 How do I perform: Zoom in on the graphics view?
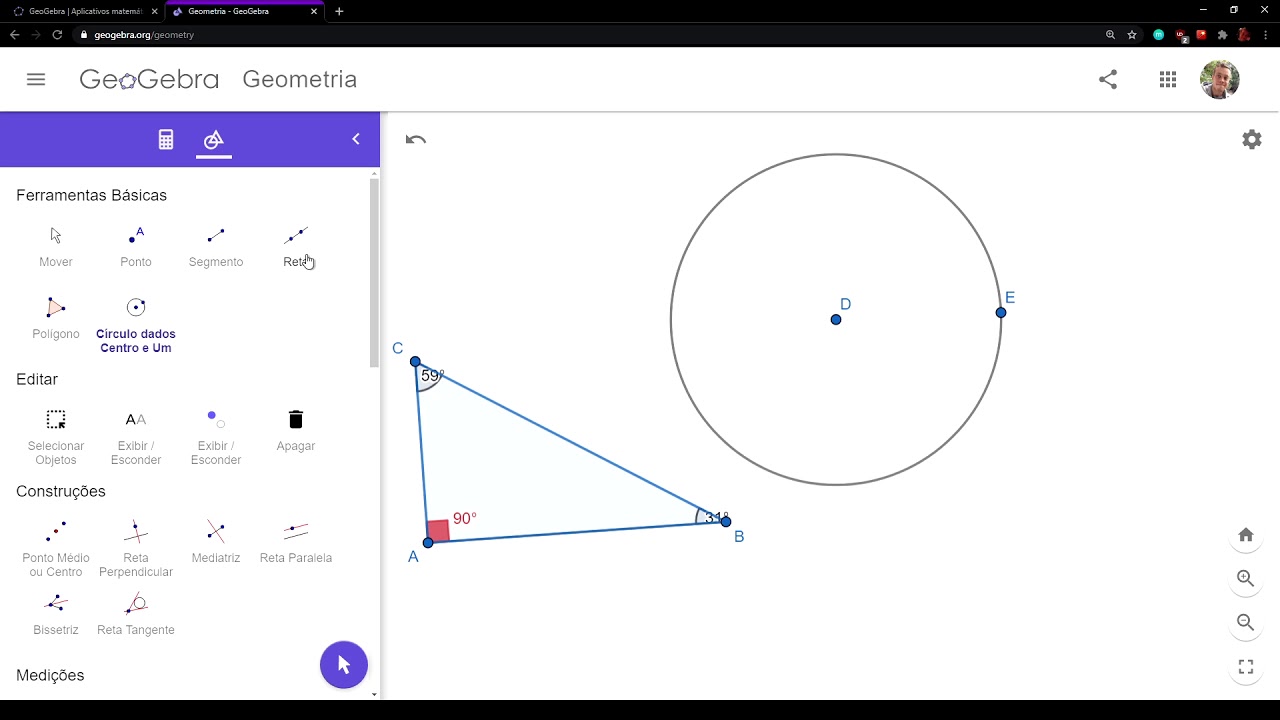tap(1246, 579)
